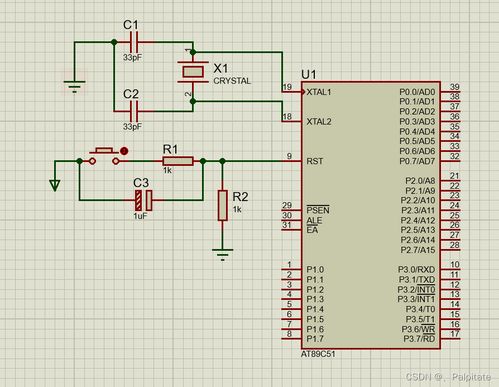499x387 pixels.
Task: Click the XTAL1 pin 19
Action: (x=292, y=92)
